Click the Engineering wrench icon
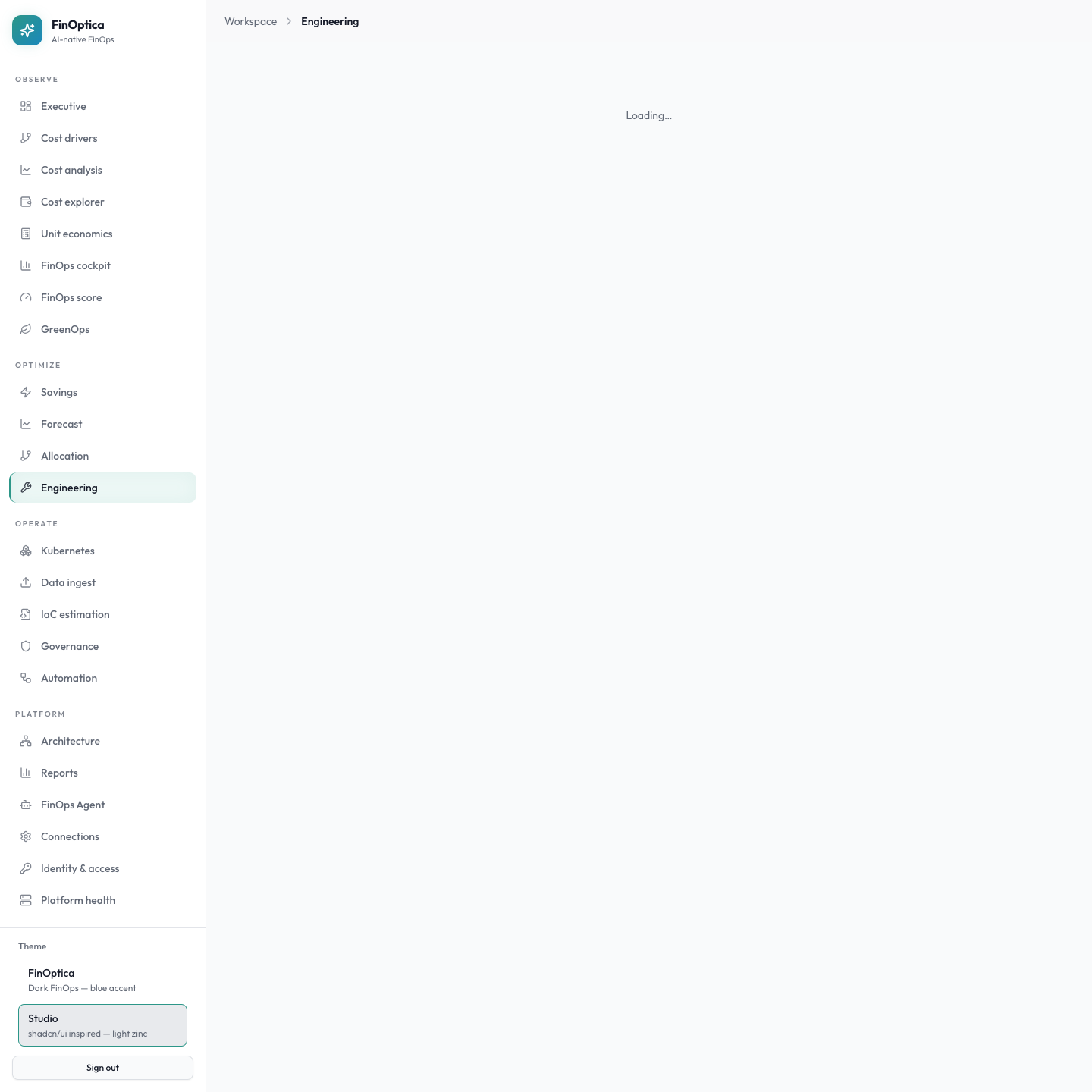The height and width of the screenshot is (1092, 1092). click(x=26, y=488)
